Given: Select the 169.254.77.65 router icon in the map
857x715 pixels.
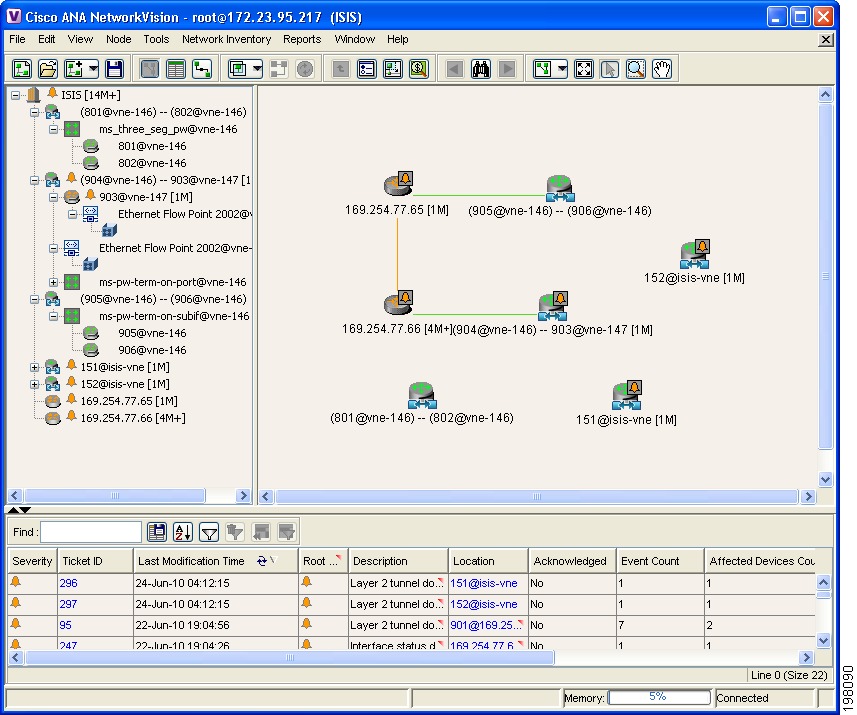Looking at the screenshot, I should [398, 184].
